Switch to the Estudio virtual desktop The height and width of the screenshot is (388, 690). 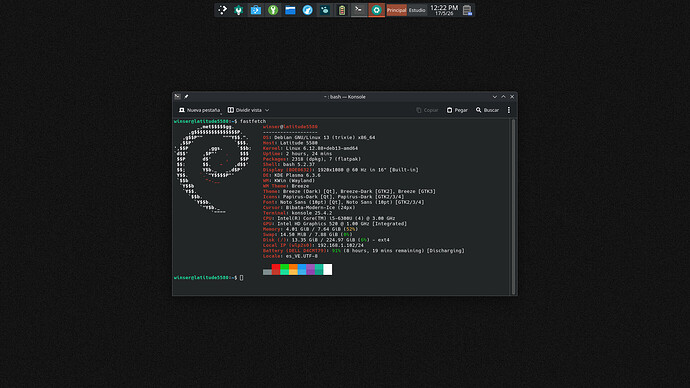[x=417, y=10]
